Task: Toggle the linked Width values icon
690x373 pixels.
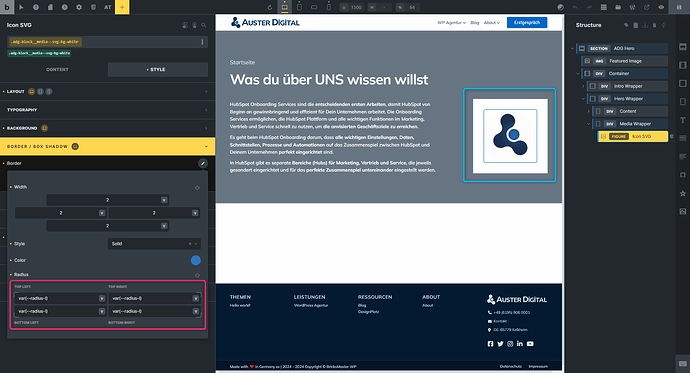Action: coord(197,187)
